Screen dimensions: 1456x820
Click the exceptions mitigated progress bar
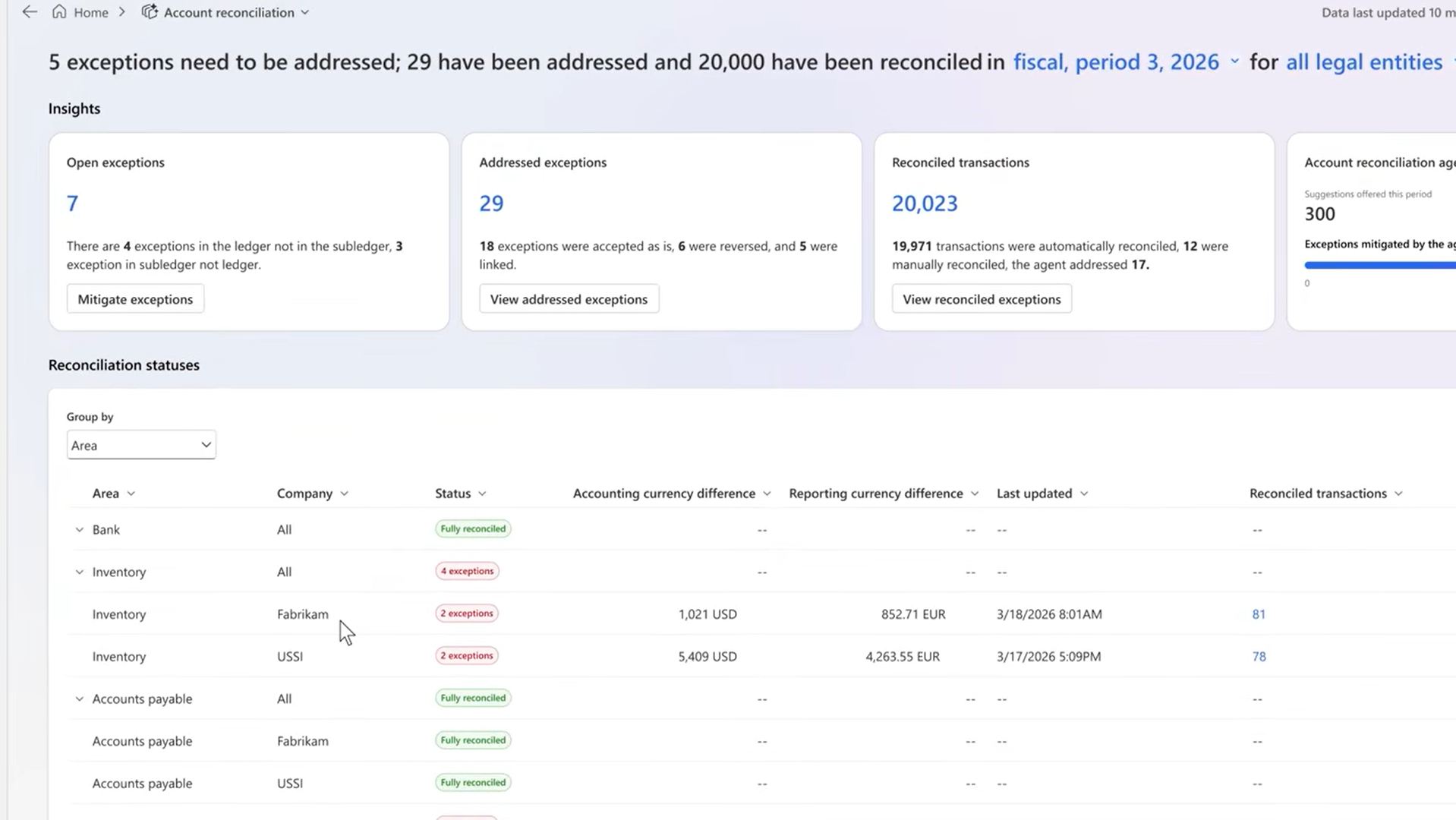[1379, 265]
